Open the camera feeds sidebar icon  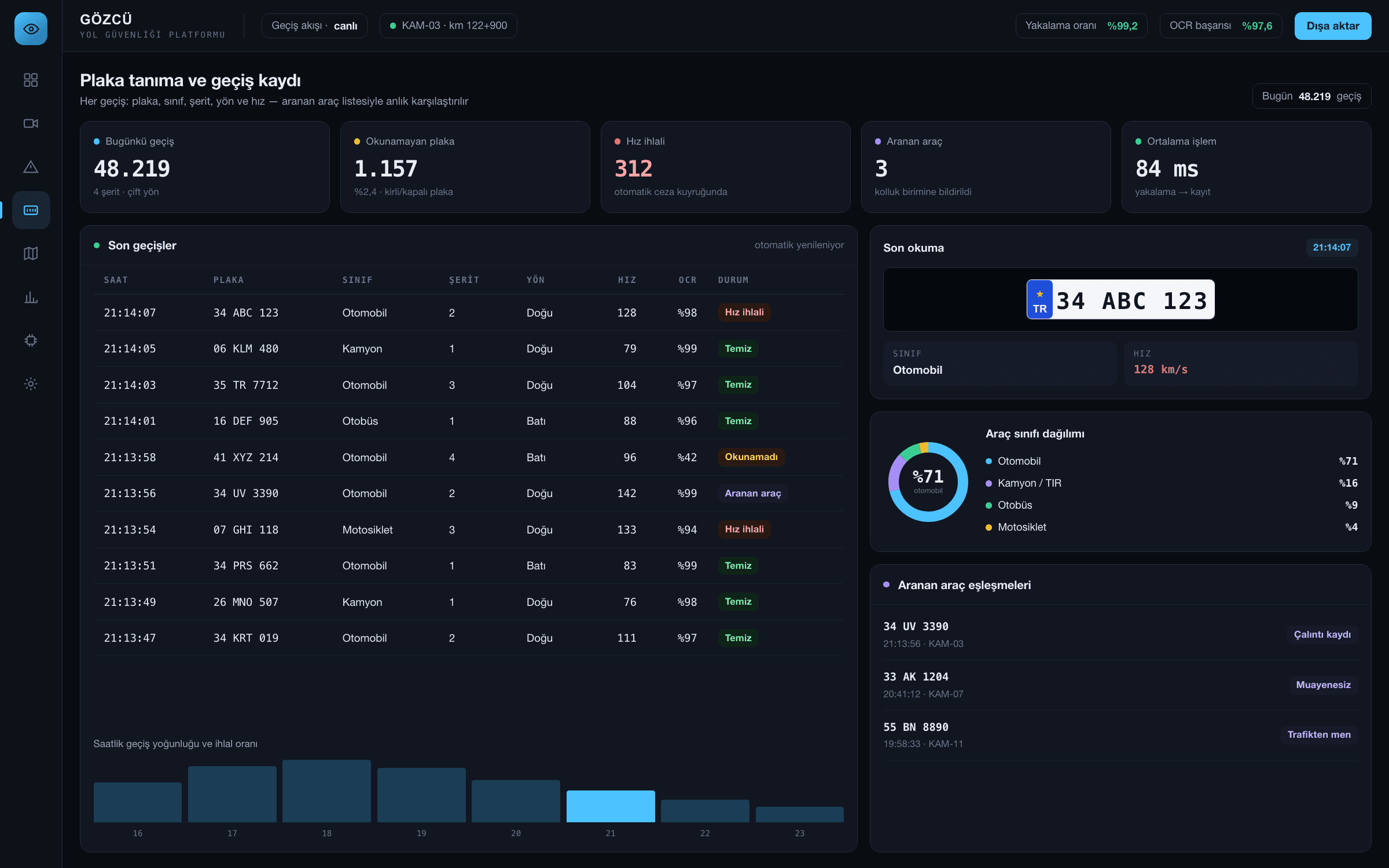click(31, 123)
